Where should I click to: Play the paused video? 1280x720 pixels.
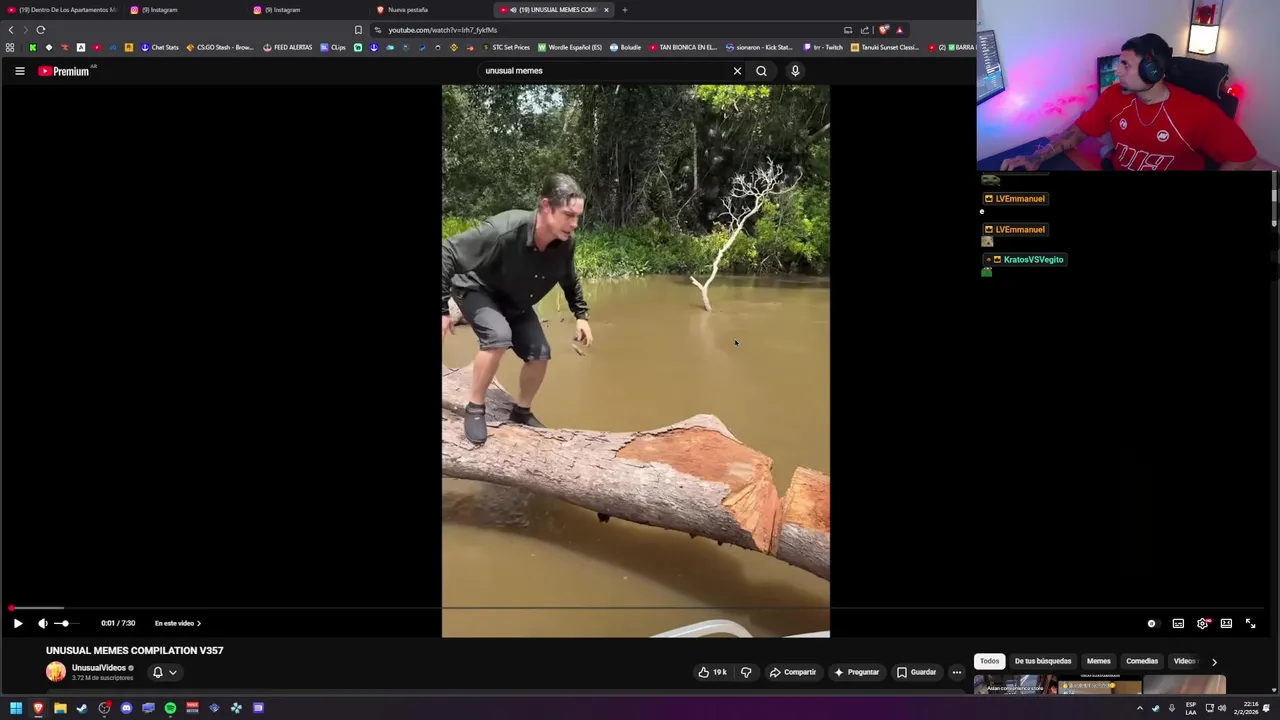pos(17,623)
